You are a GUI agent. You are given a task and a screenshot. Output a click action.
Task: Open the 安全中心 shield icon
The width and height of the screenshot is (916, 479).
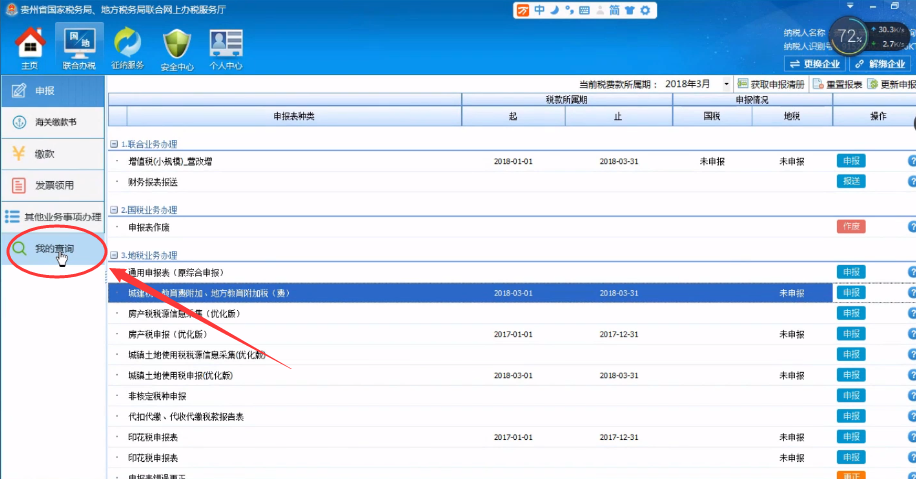177,47
